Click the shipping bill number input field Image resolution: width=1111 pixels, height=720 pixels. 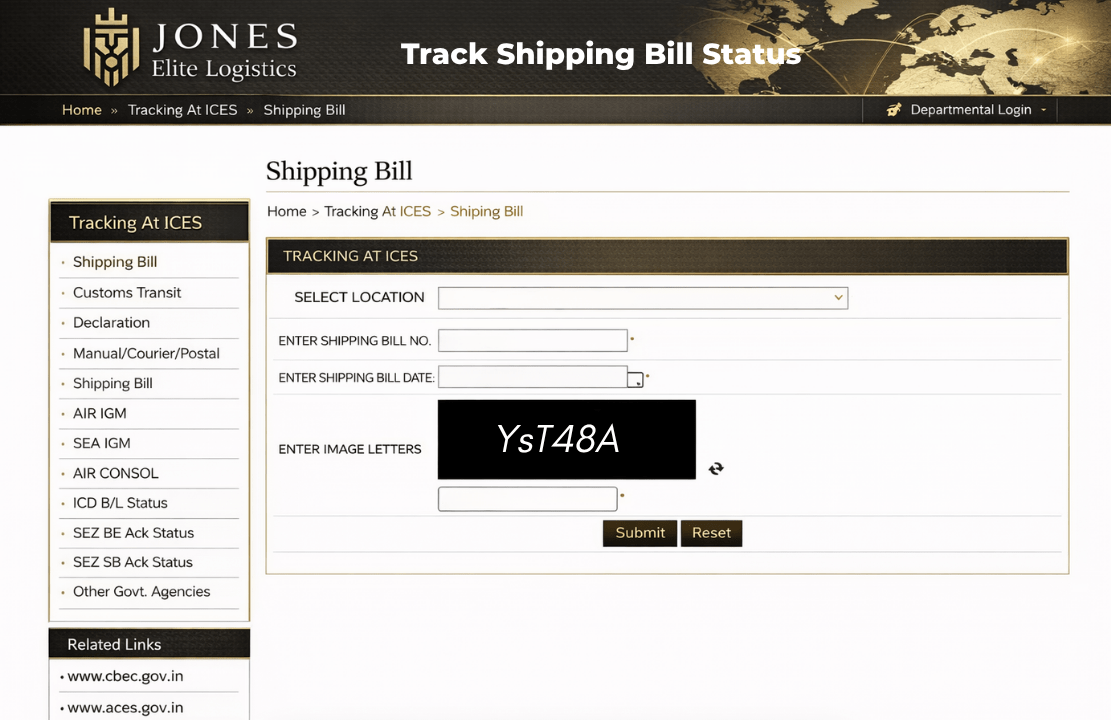click(x=532, y=340)
